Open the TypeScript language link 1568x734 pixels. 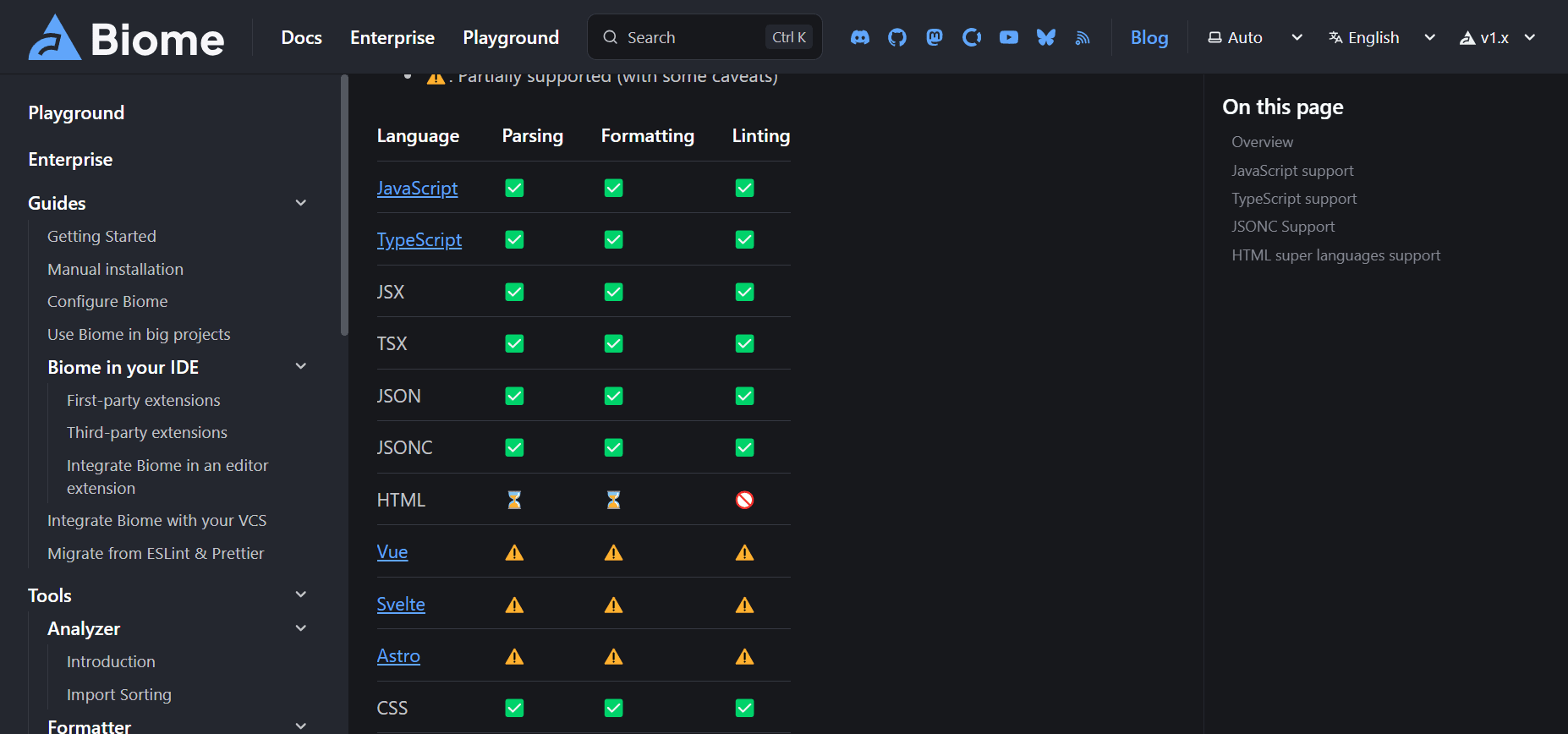tap(419, 239)
